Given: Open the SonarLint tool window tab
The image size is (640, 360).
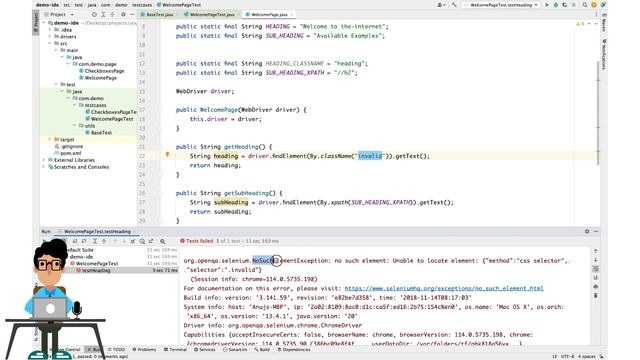Looking at the screenshot, I should [235, 350].
